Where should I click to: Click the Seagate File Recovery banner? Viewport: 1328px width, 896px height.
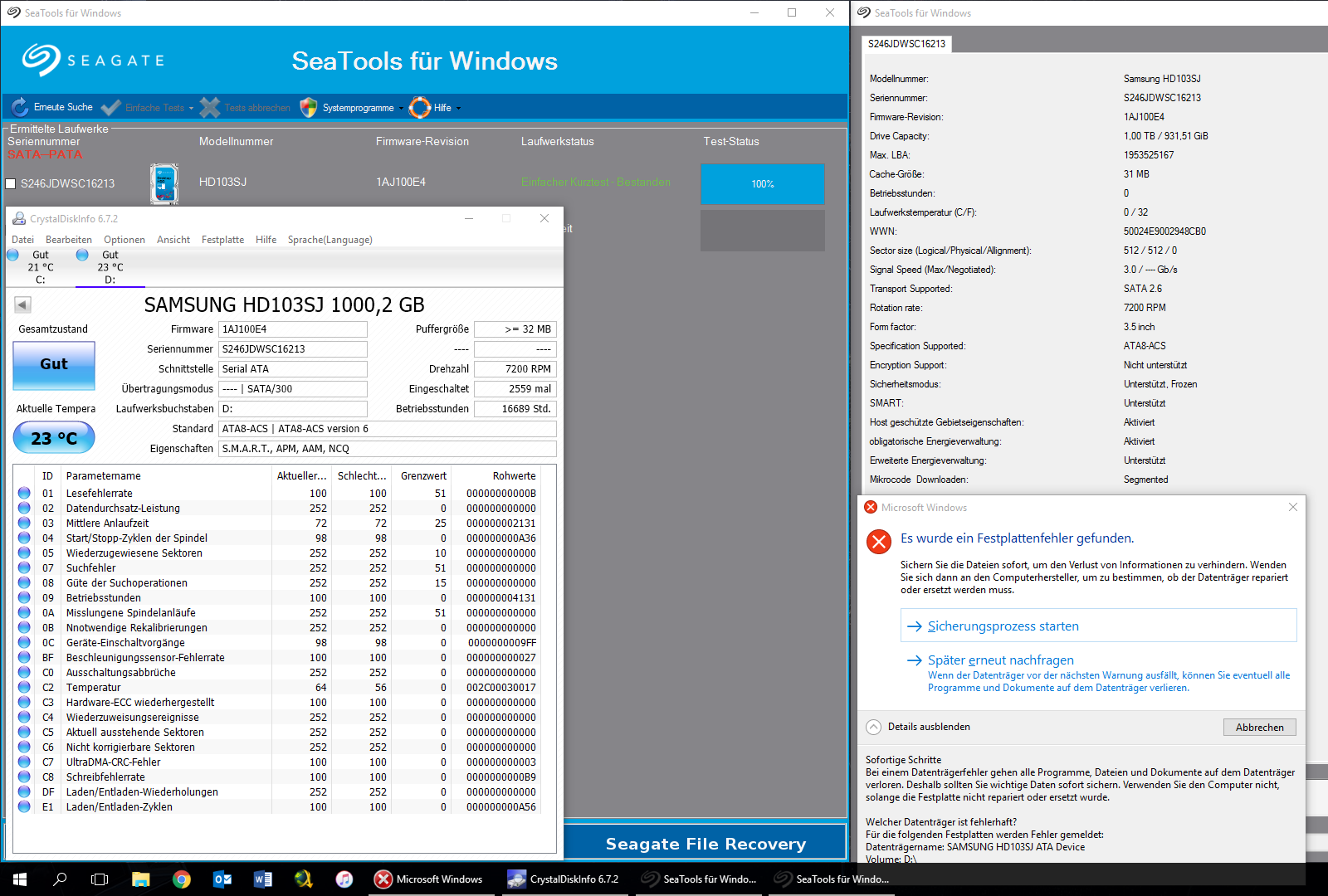(705, 844)
